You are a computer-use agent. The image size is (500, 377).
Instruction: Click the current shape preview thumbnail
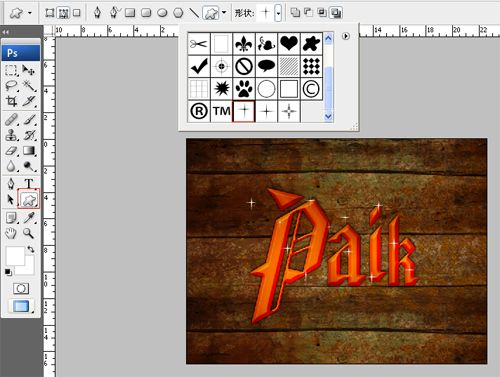(x=265, y=13)
